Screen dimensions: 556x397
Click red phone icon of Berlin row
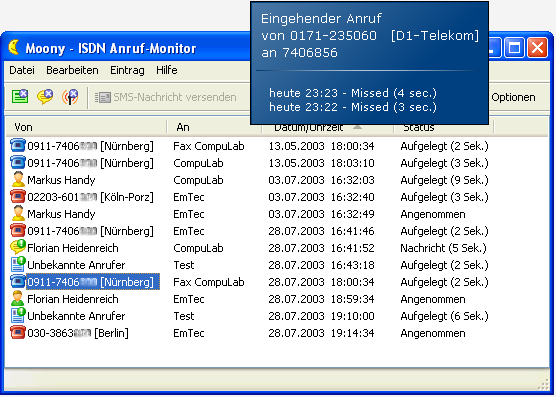[18, 333]
